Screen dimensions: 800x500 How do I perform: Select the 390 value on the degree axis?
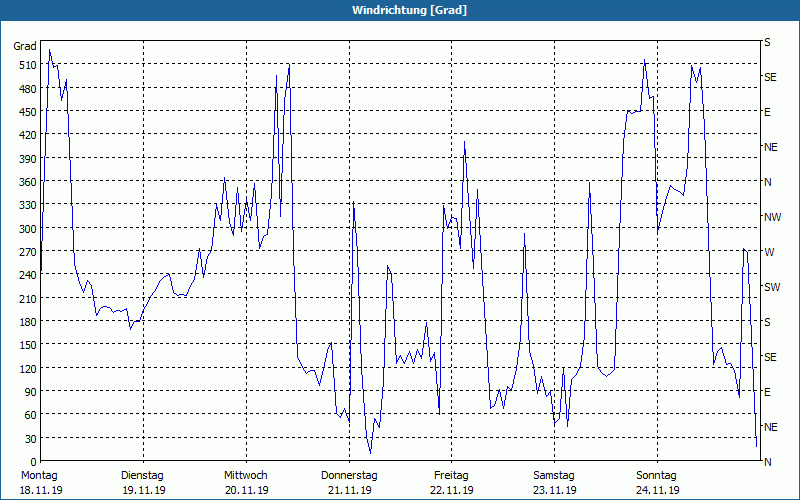tap(28, 159)
